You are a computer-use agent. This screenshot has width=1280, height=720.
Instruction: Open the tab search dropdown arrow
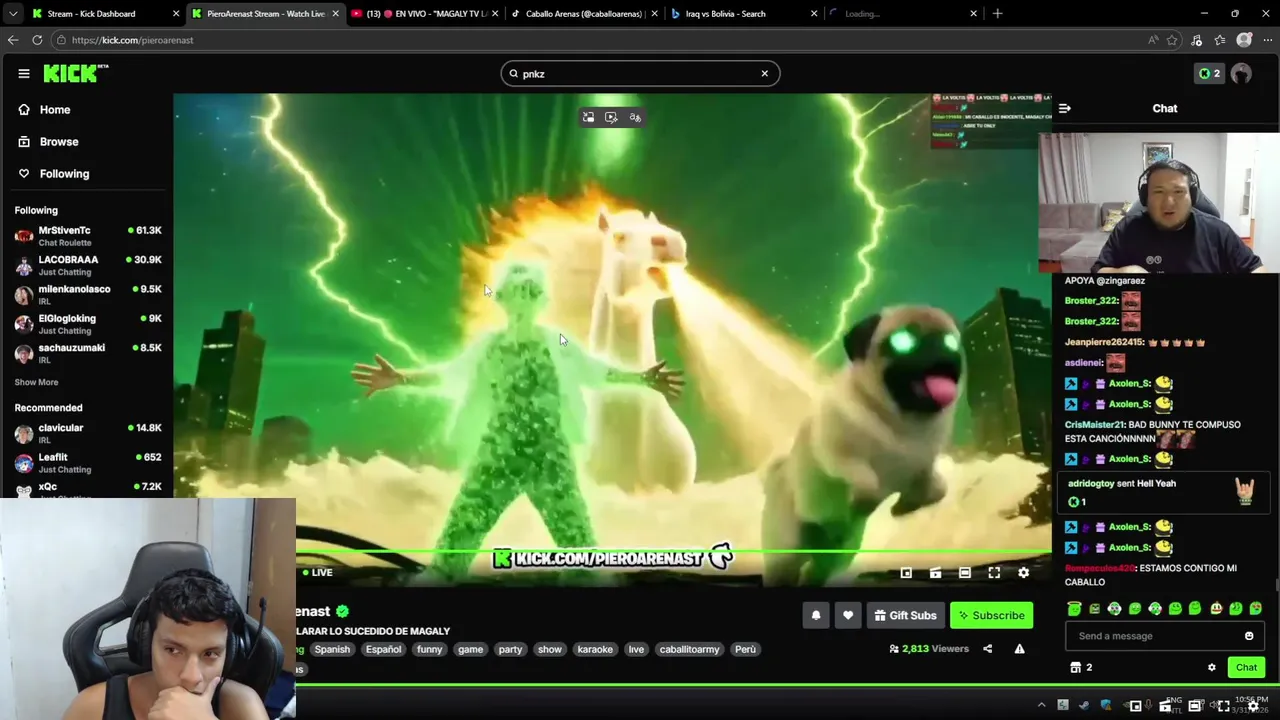point(13,13)
